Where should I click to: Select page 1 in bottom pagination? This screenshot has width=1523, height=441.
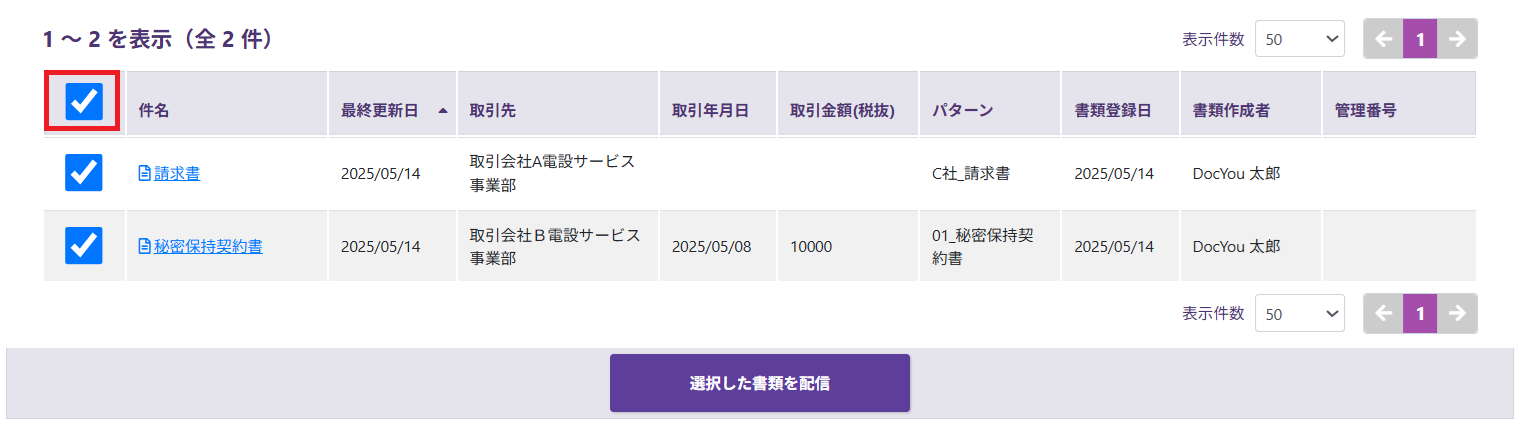pyautogui.click(x=1420, y=313)
